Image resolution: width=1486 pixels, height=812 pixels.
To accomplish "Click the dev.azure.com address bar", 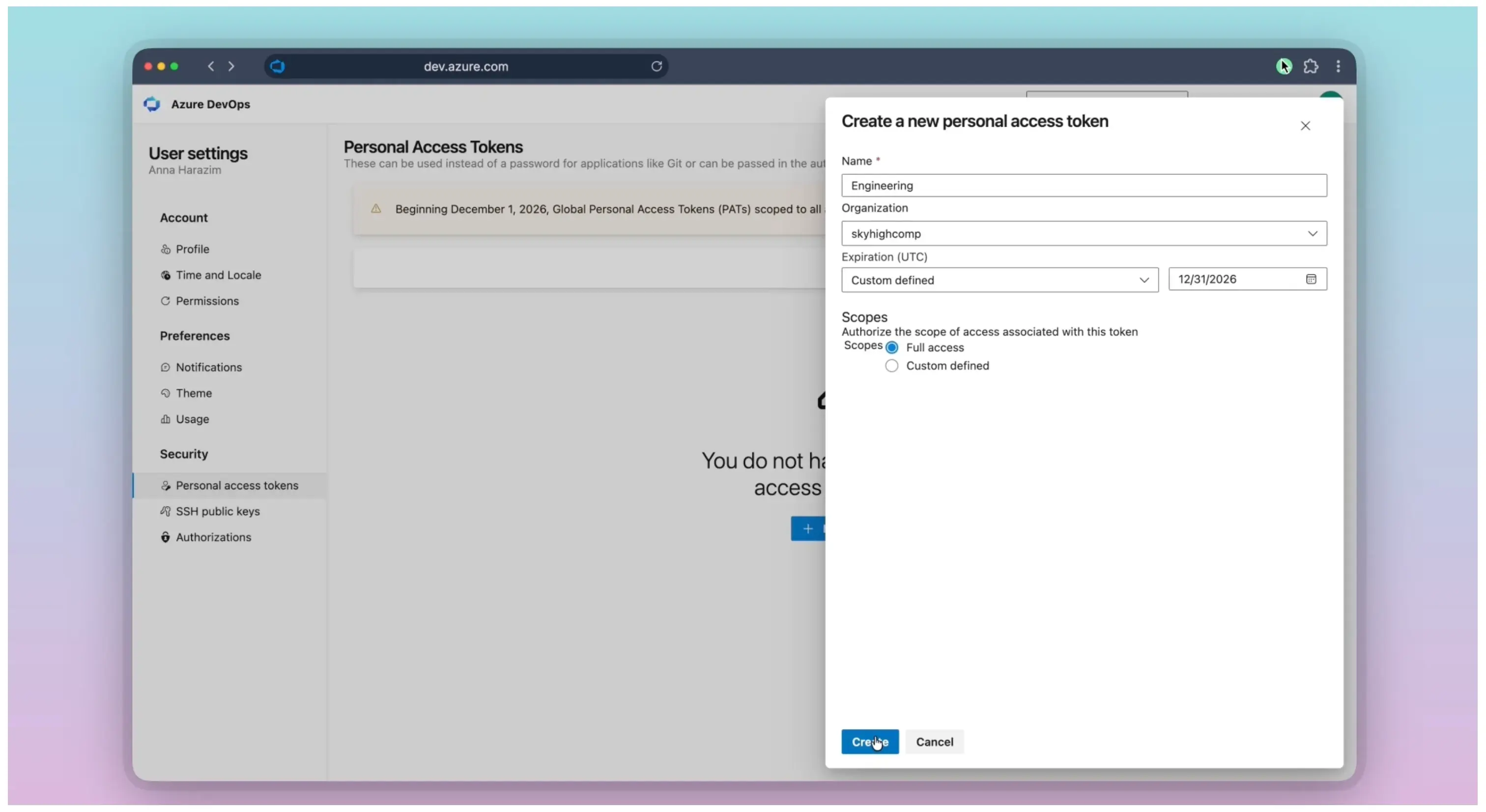I will (466, 66).
